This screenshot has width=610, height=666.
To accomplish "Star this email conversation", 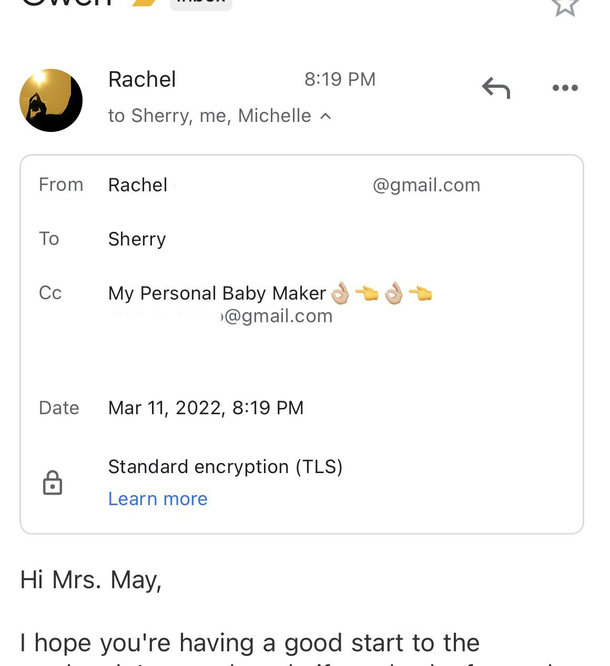I will (565, 5).
